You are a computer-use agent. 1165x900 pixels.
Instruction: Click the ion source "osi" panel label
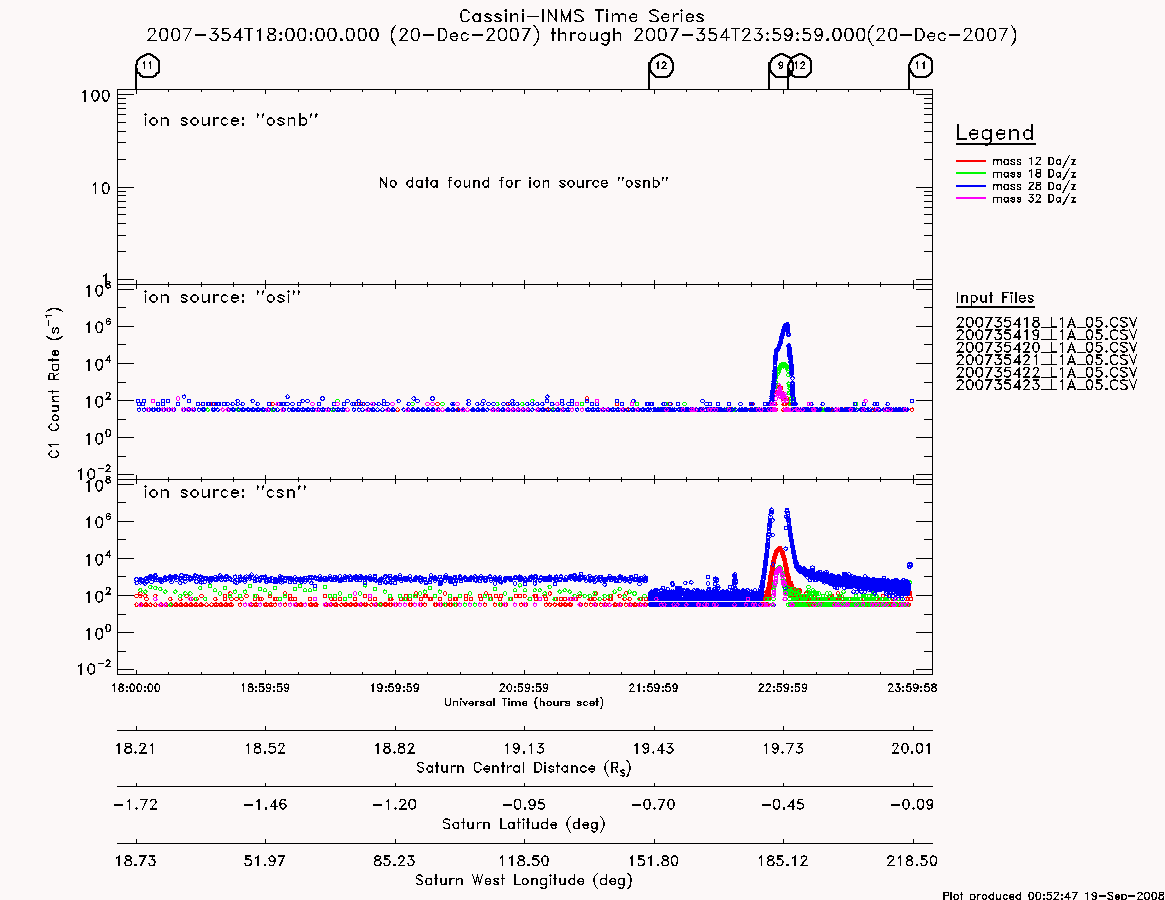222,297
